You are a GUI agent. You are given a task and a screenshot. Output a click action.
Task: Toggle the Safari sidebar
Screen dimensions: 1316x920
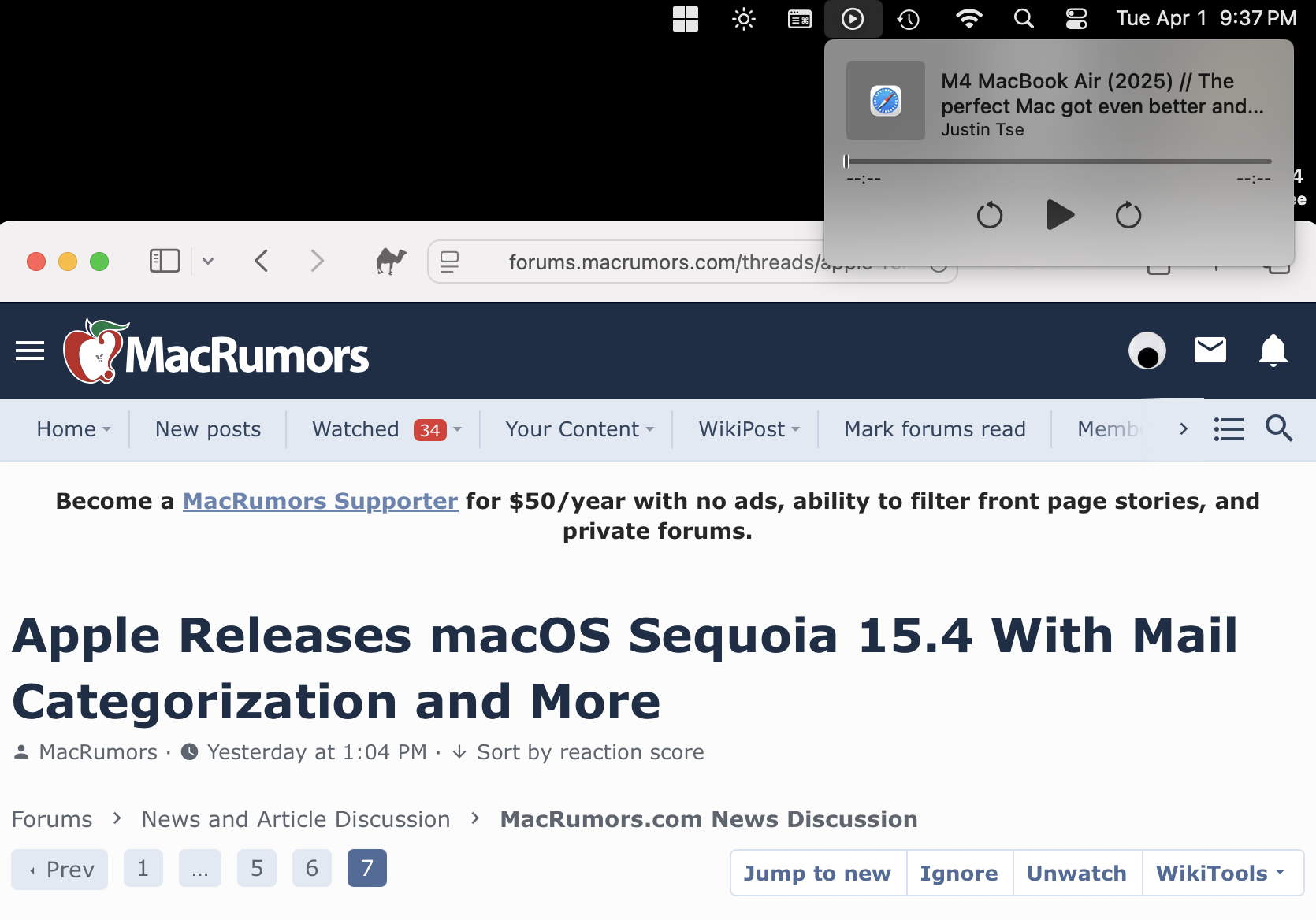[165, 261]
